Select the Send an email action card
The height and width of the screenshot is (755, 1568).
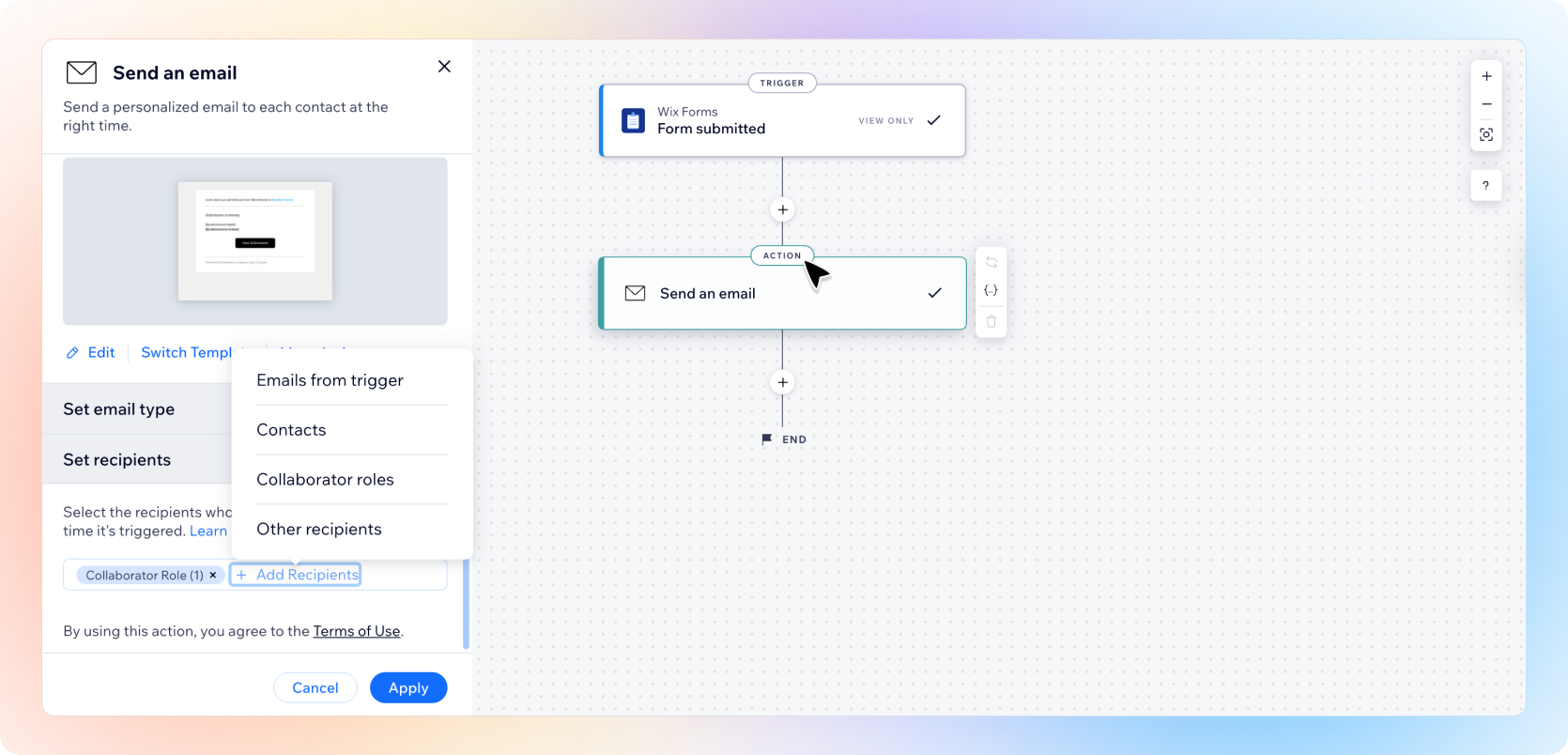(782, 294)
